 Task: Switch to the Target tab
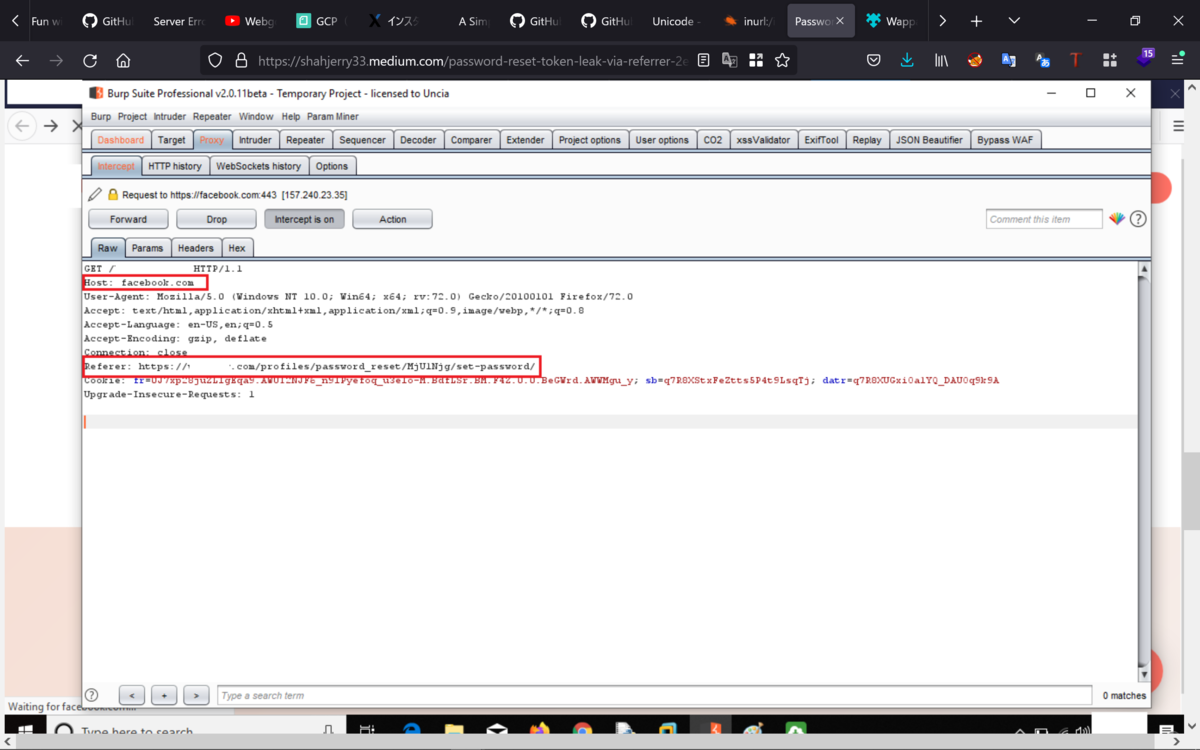pos(171,140)
